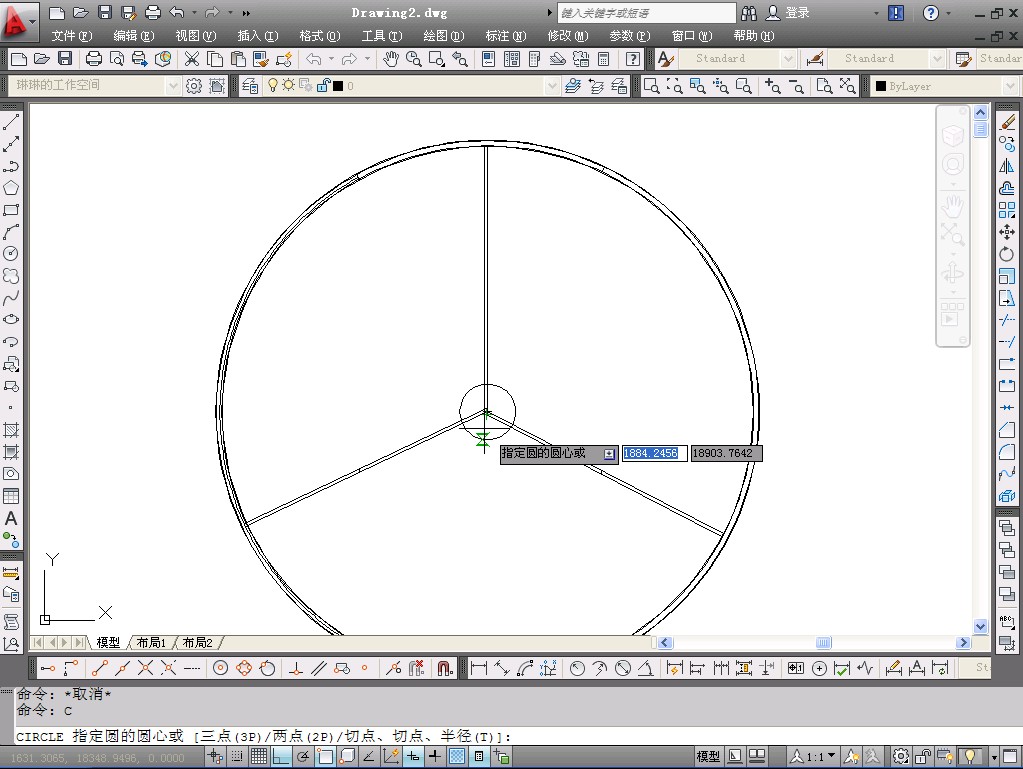The image size is (1023, 769).
Task: Switch to the 布局1 layout tab
Action: click(151, 642)
